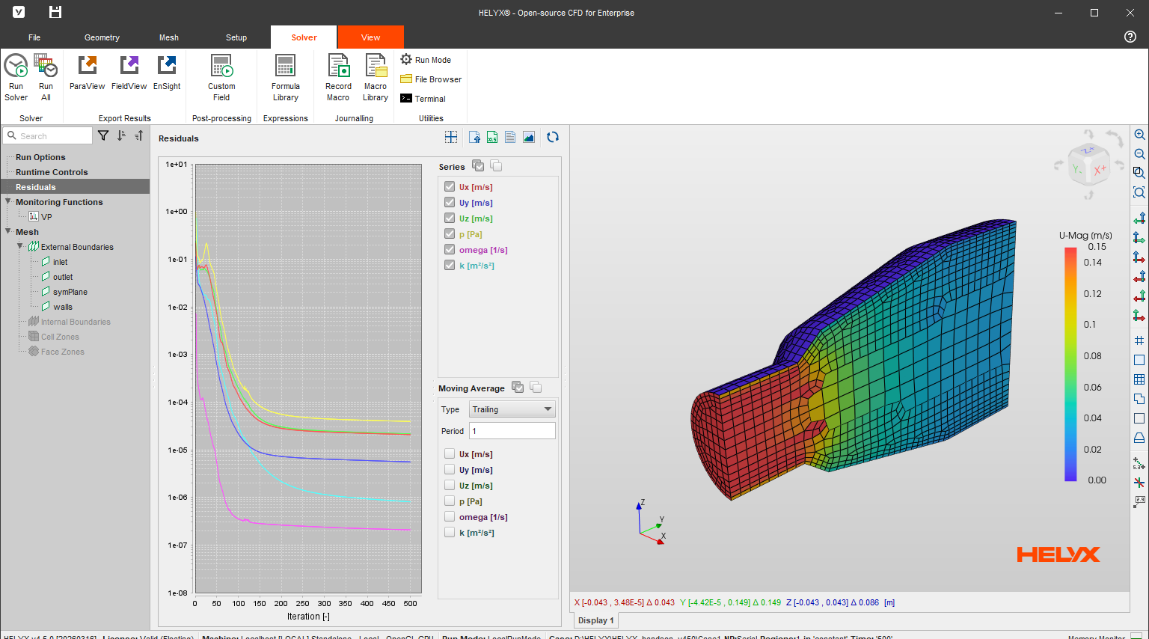Screen dimensions: 1149x639
Task: Click the save chart as image icon
Action: (x=529, y=137)
